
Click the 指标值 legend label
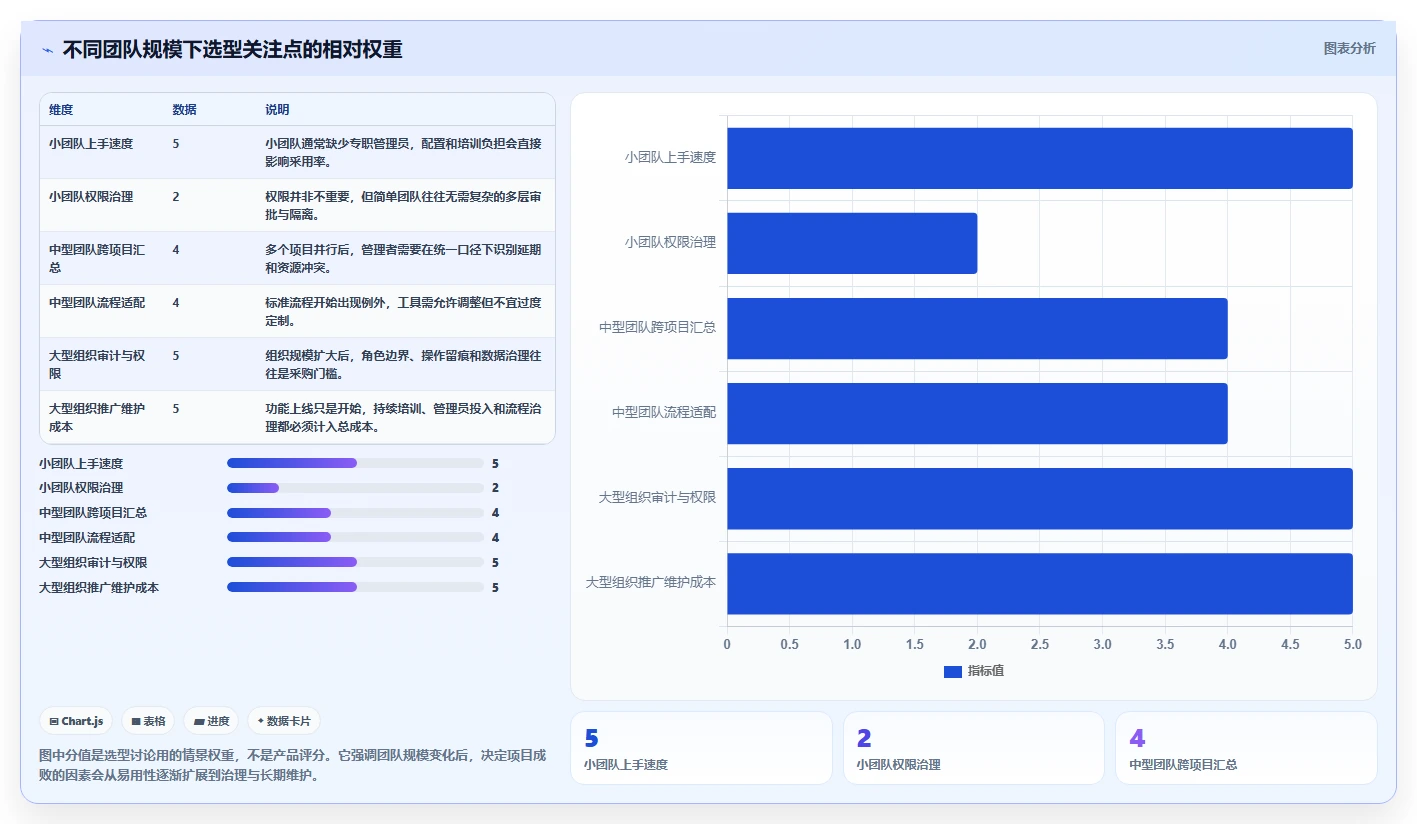[986, 671]
